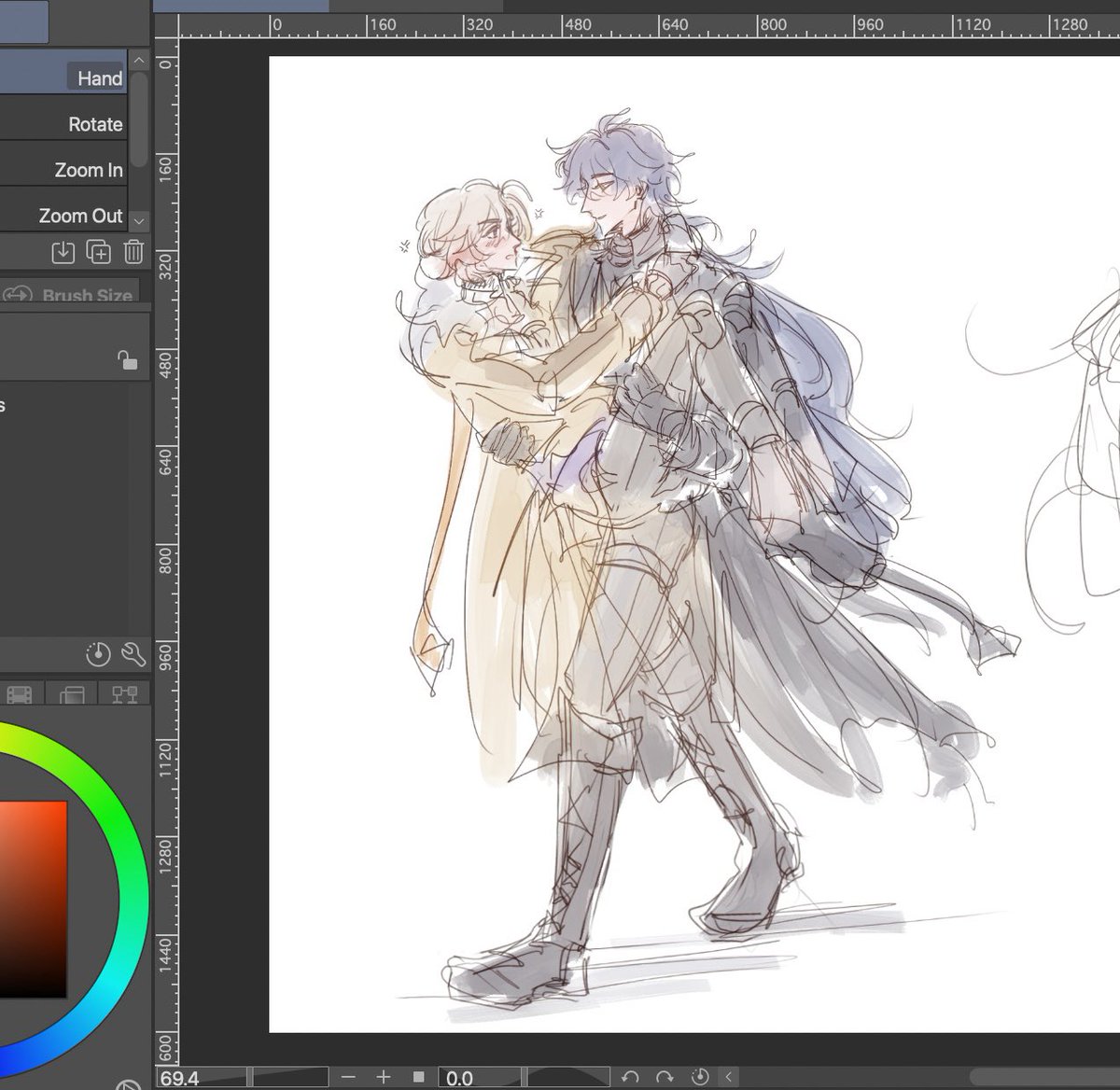This screenshot has height=1090, width=1120.
Task: Duplicate the current sub tool
Action: tap(98, 252)
